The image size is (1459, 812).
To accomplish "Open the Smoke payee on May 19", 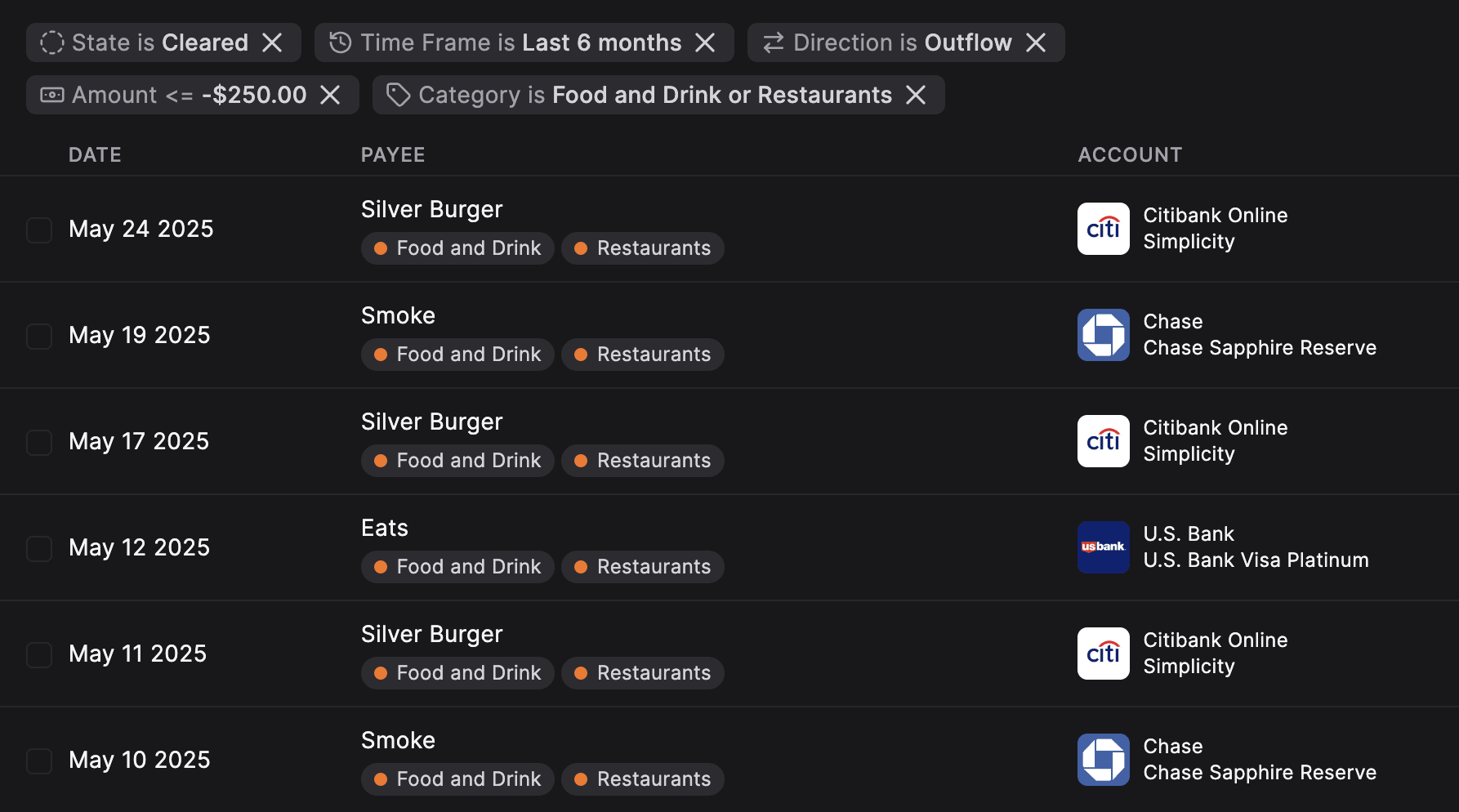I will (398, 315).
